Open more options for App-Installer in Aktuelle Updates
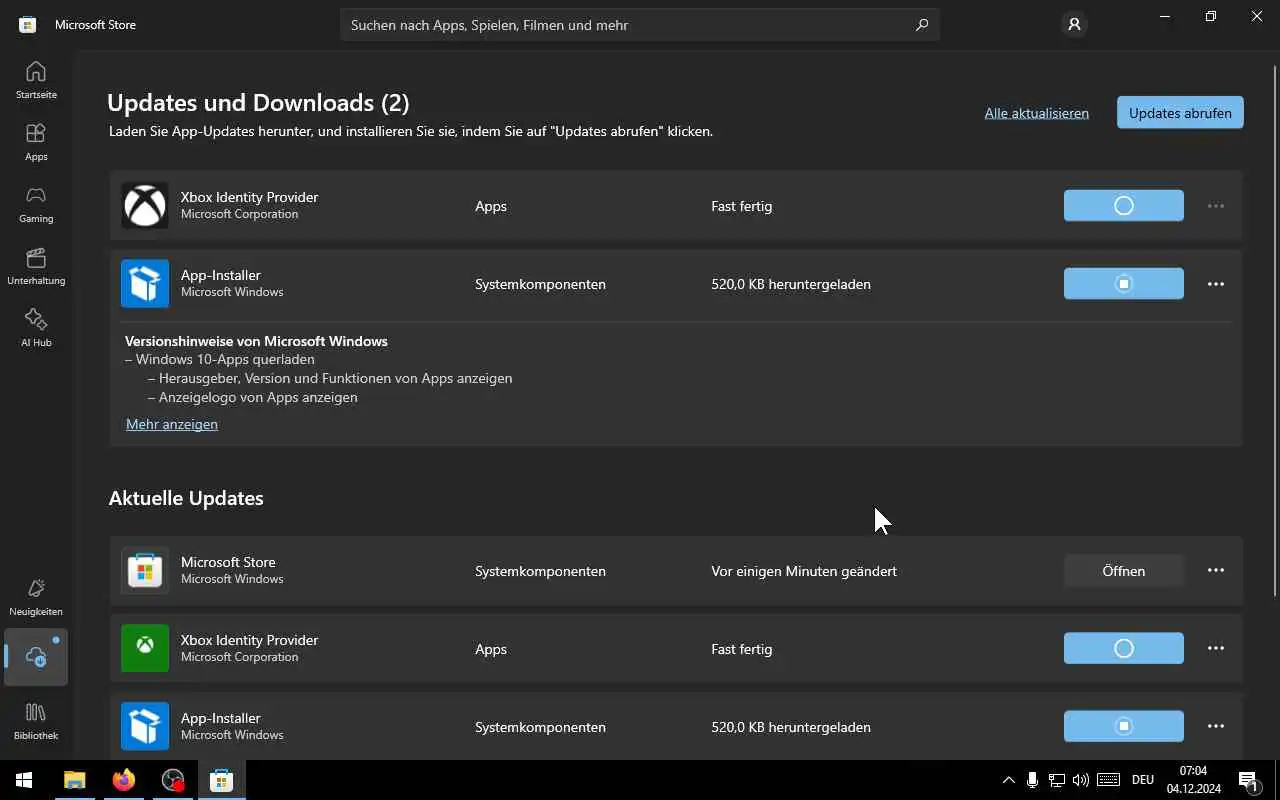The height and width of the screenshot is (800, 1280). (x=1216, y=726)
